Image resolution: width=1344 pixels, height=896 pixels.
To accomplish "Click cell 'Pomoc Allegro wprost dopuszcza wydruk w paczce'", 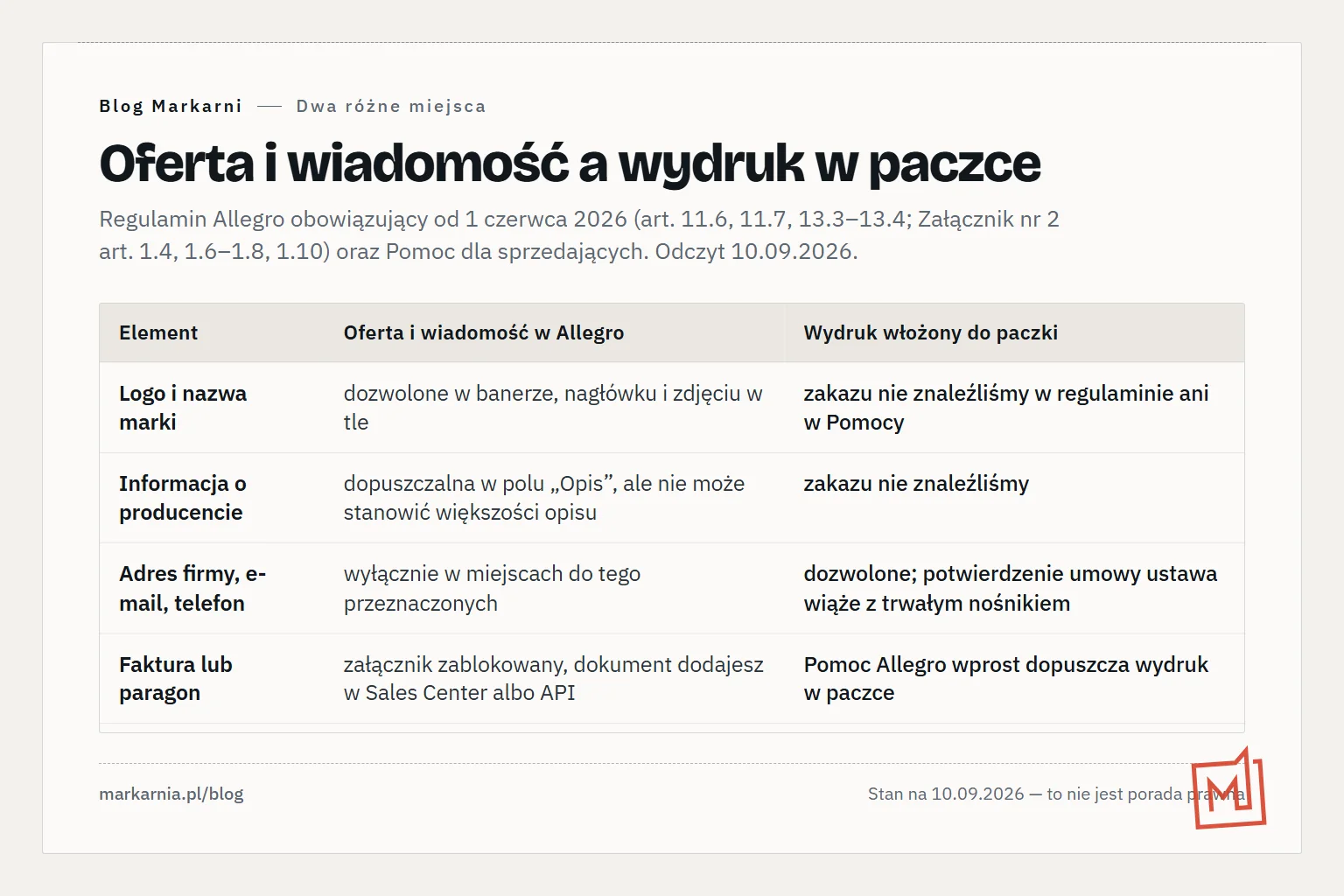I will 1006,678.
